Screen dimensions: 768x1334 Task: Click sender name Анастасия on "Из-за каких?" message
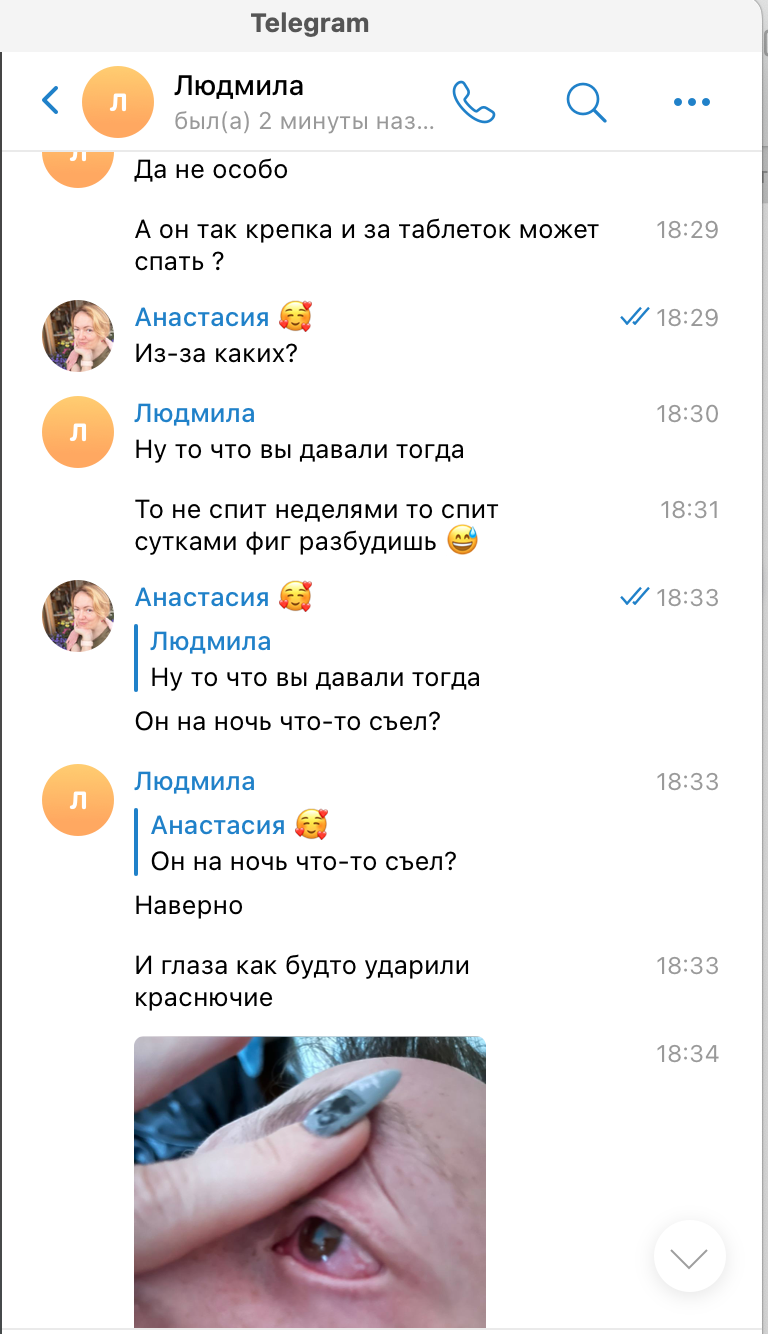pos(202,317)
